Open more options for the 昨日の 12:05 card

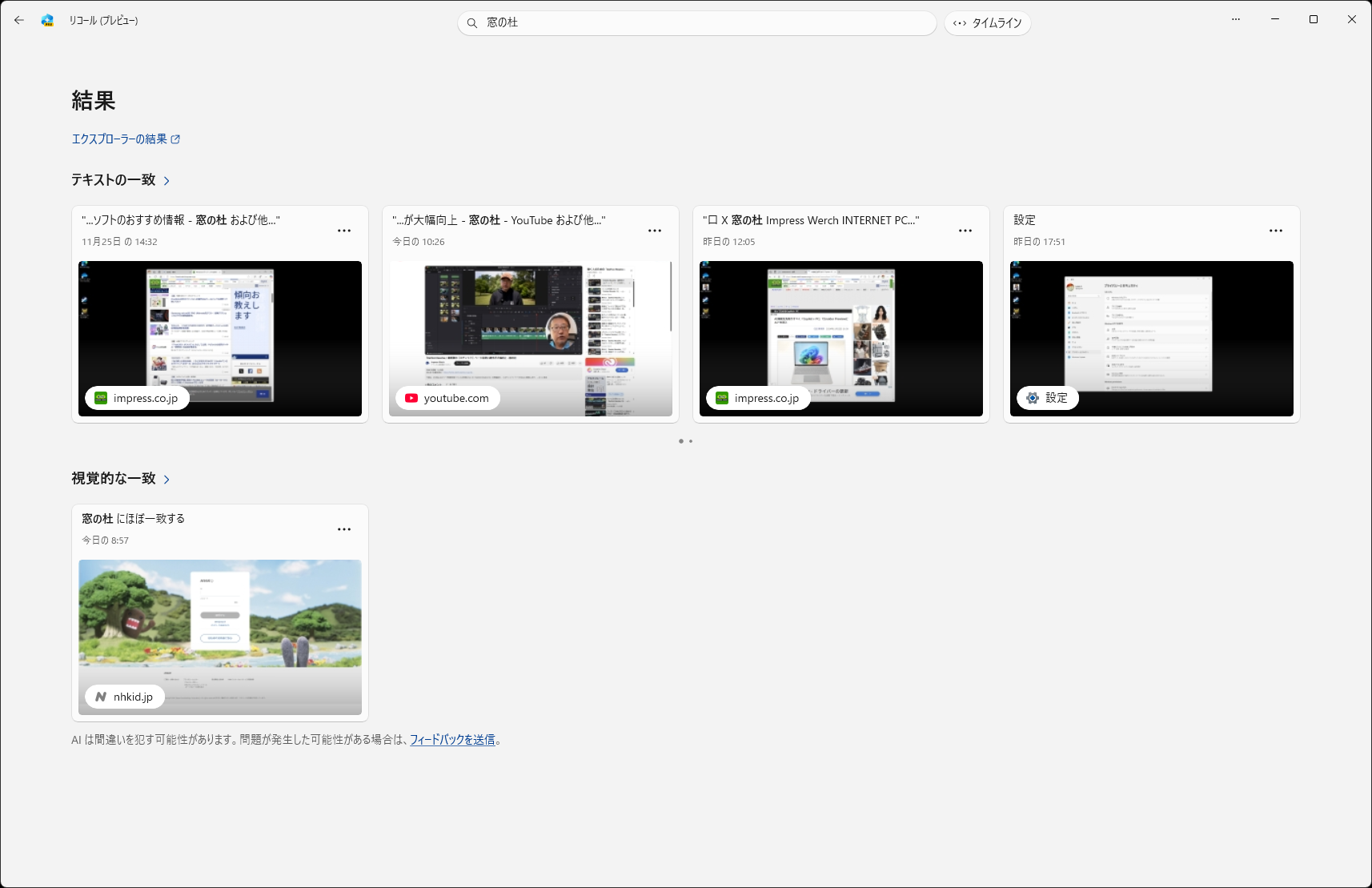point(965,231)
